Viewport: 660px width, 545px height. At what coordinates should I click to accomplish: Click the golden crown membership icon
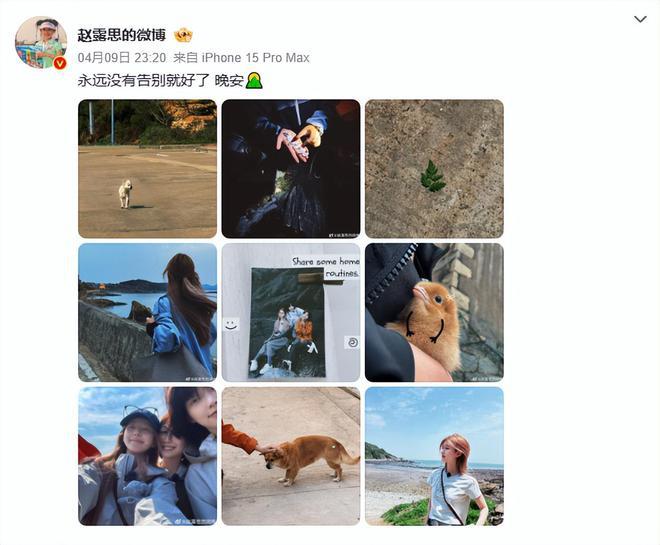[x=183, y=35]
